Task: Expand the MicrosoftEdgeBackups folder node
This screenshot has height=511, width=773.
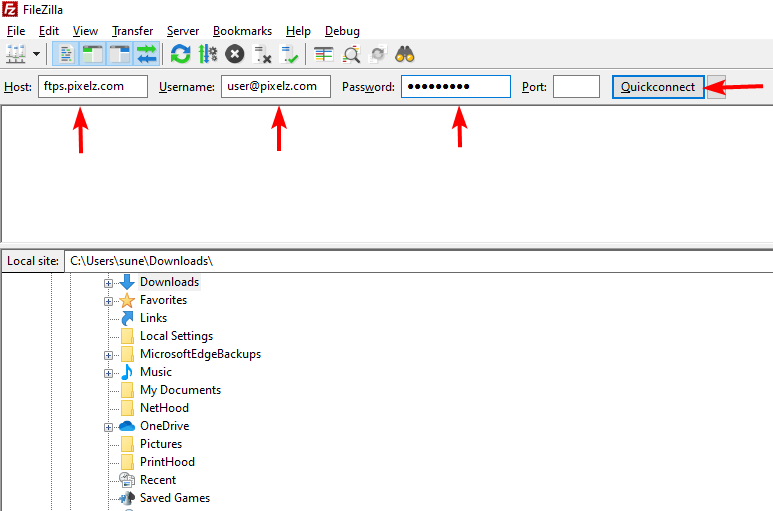Action: click(108, 355)
